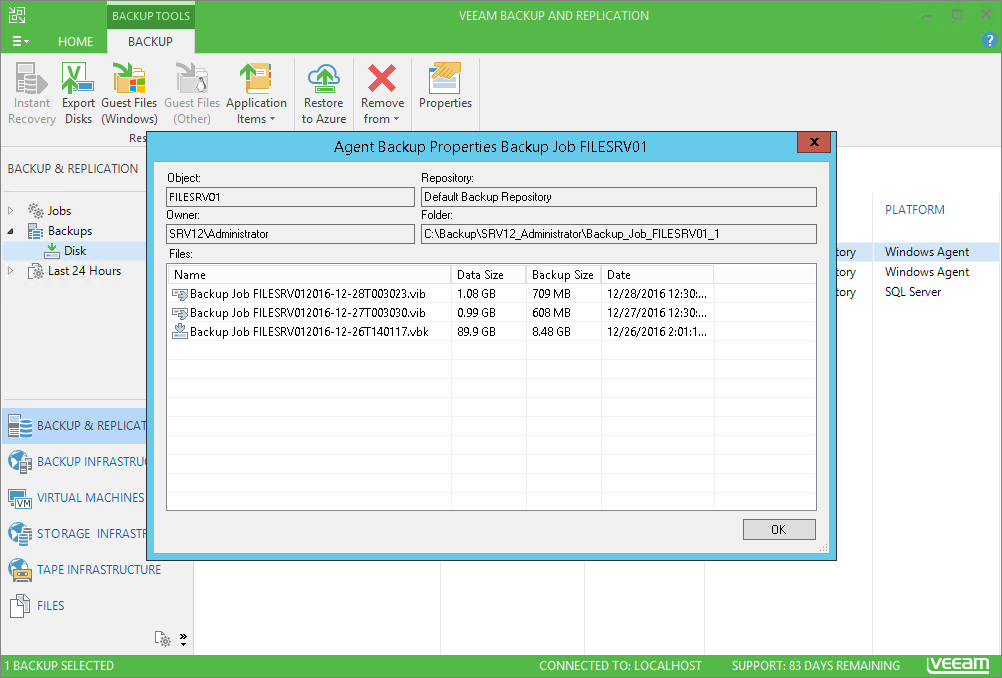Image resolution: width=1002 pixels, height=678 pixels.
Task: Open the Remove from dropdown
Action: click(x=382, y=93)
